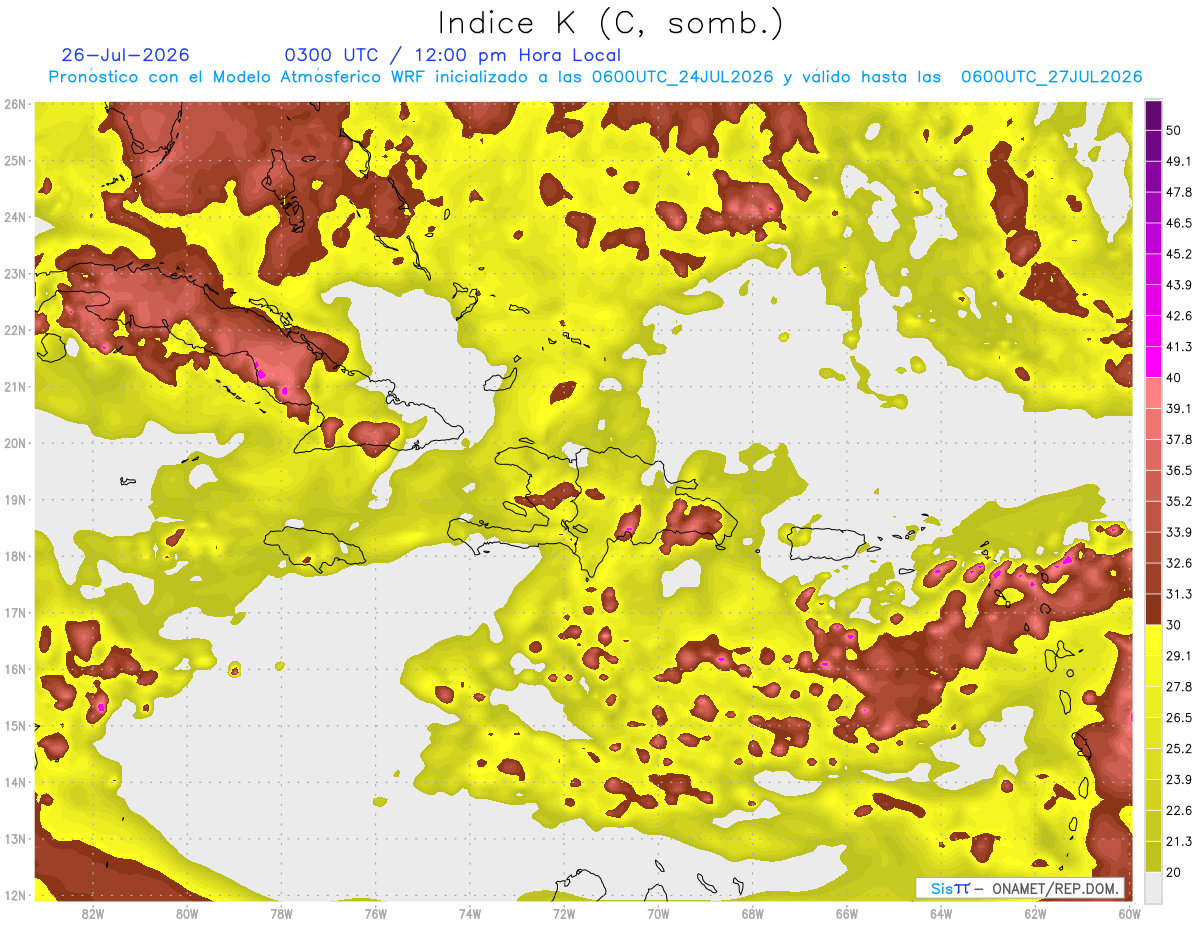Viewport: 1200px width, 927px height.
Task: Click the latitude axis label "22N"
Action: (x=15, y=330)
